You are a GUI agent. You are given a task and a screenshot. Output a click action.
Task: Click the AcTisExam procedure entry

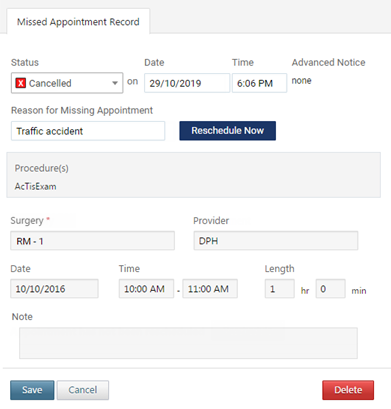[35, 186]
